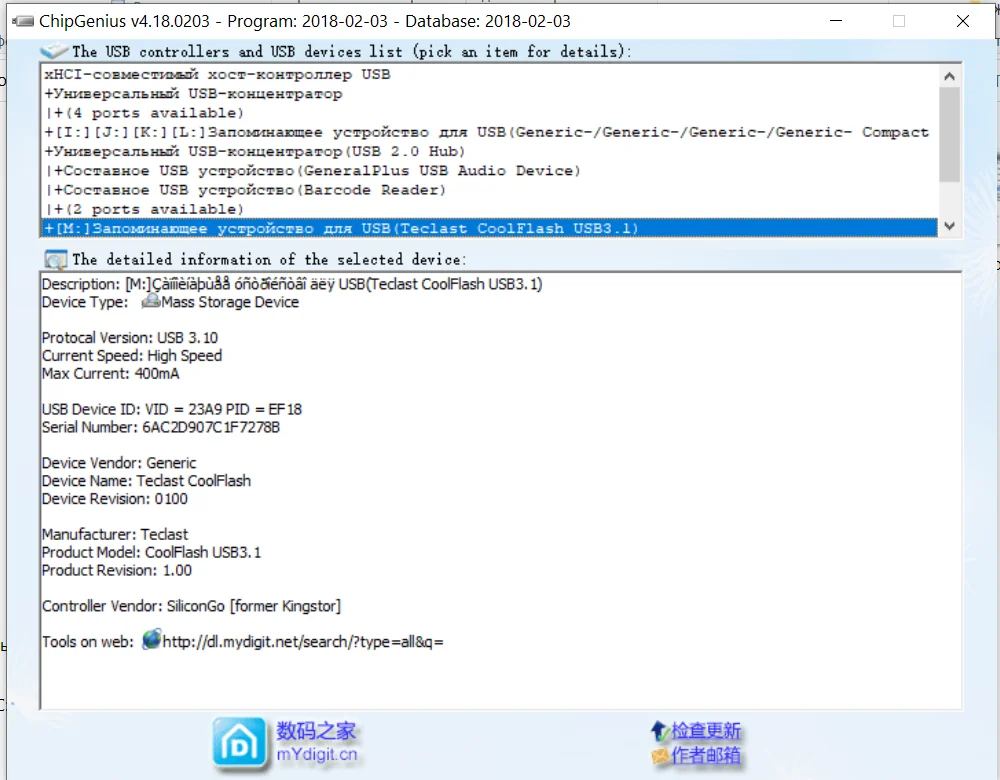This screenshot has height=780, width=1000.
Task: Click the USB drive icon beside devices list header
Action: (x=54, y=50)
